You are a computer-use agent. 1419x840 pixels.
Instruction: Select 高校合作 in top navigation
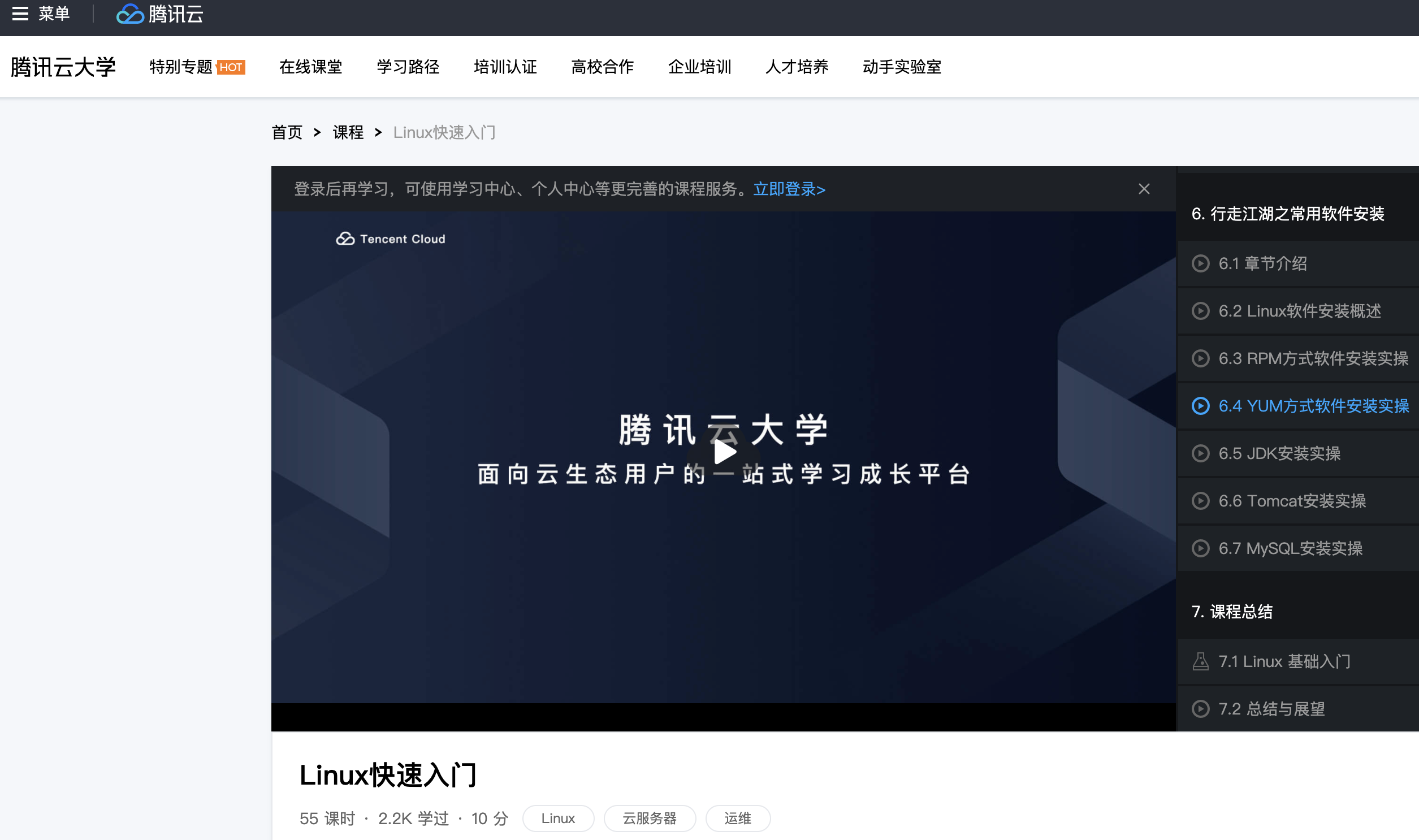(x=603, y=67)
